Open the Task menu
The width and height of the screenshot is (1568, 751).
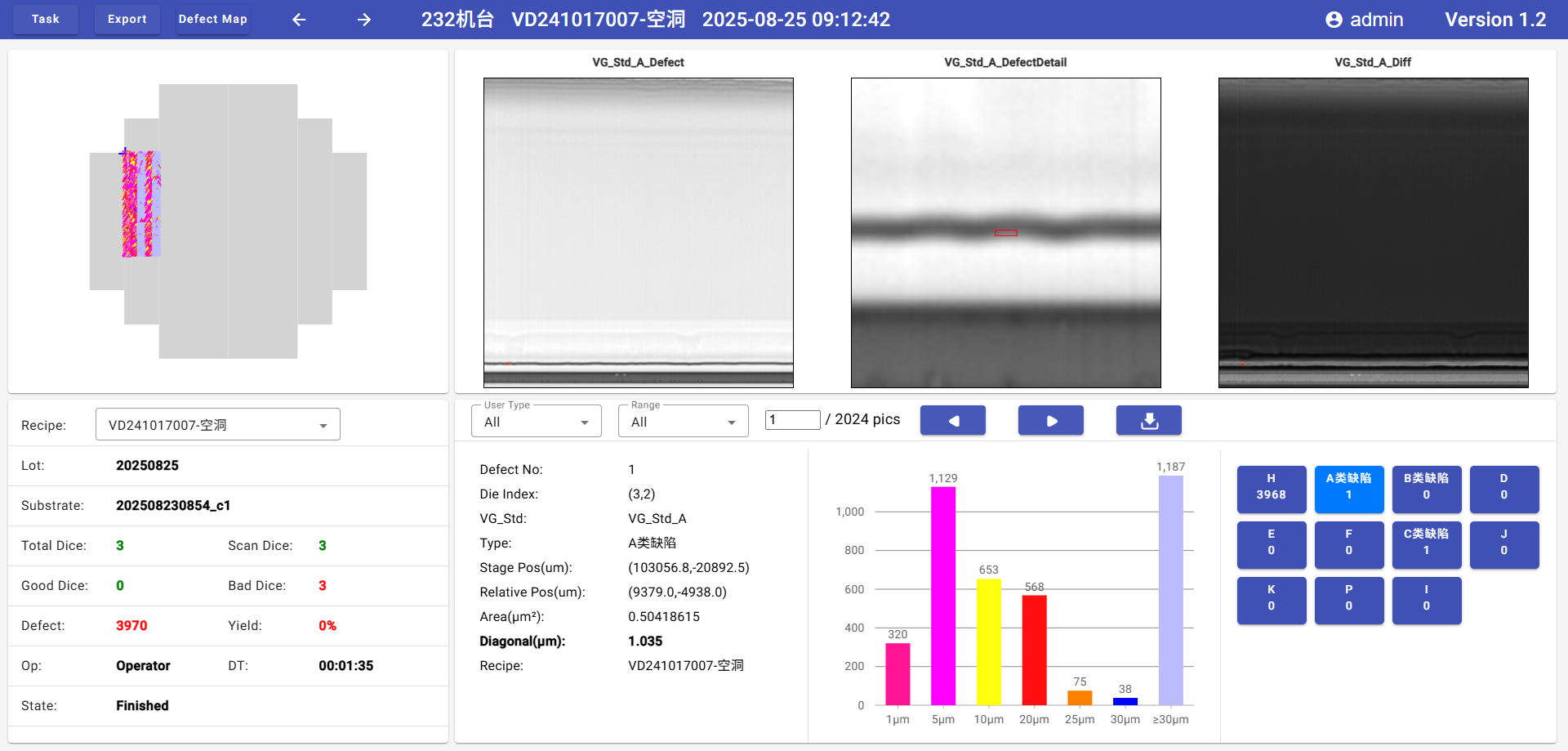click(x=46, y=20)
